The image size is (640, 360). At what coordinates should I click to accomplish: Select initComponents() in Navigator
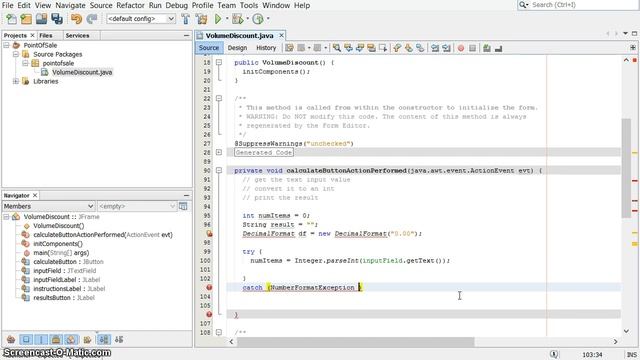click(58, 244)
